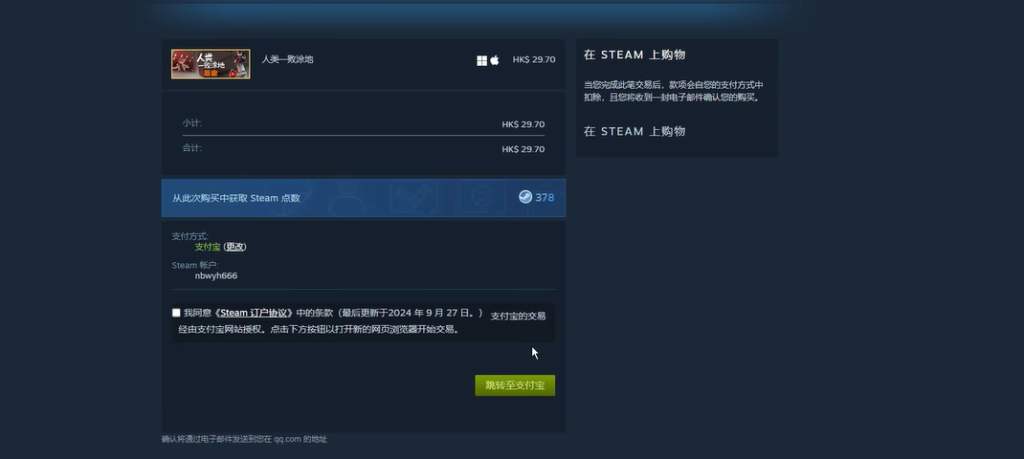This screenshot has height=459, width=1024.
Task: Click the Windows platform icon
Action: coord(482,60)
